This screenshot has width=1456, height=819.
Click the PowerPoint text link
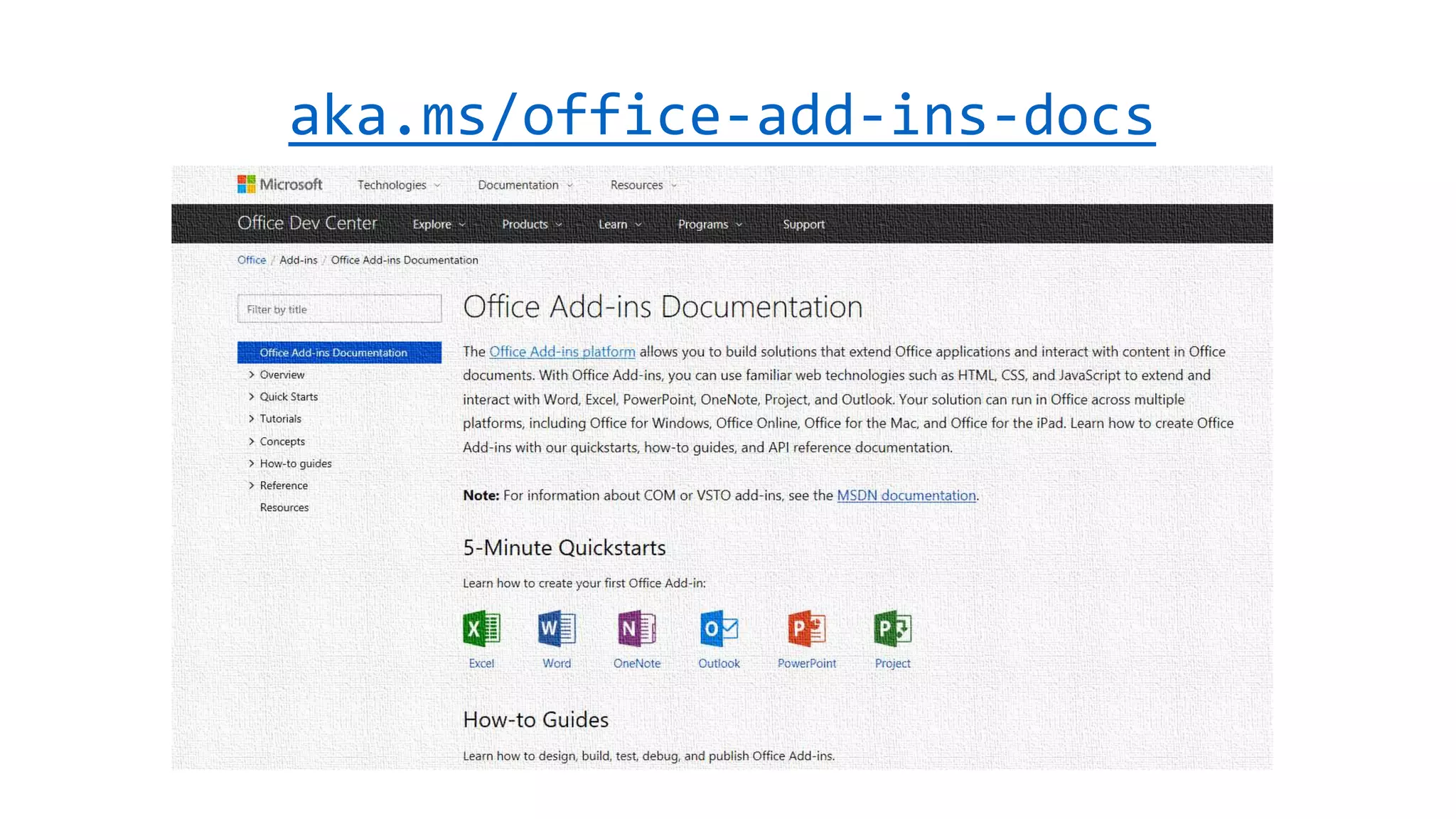pos(807,663)
